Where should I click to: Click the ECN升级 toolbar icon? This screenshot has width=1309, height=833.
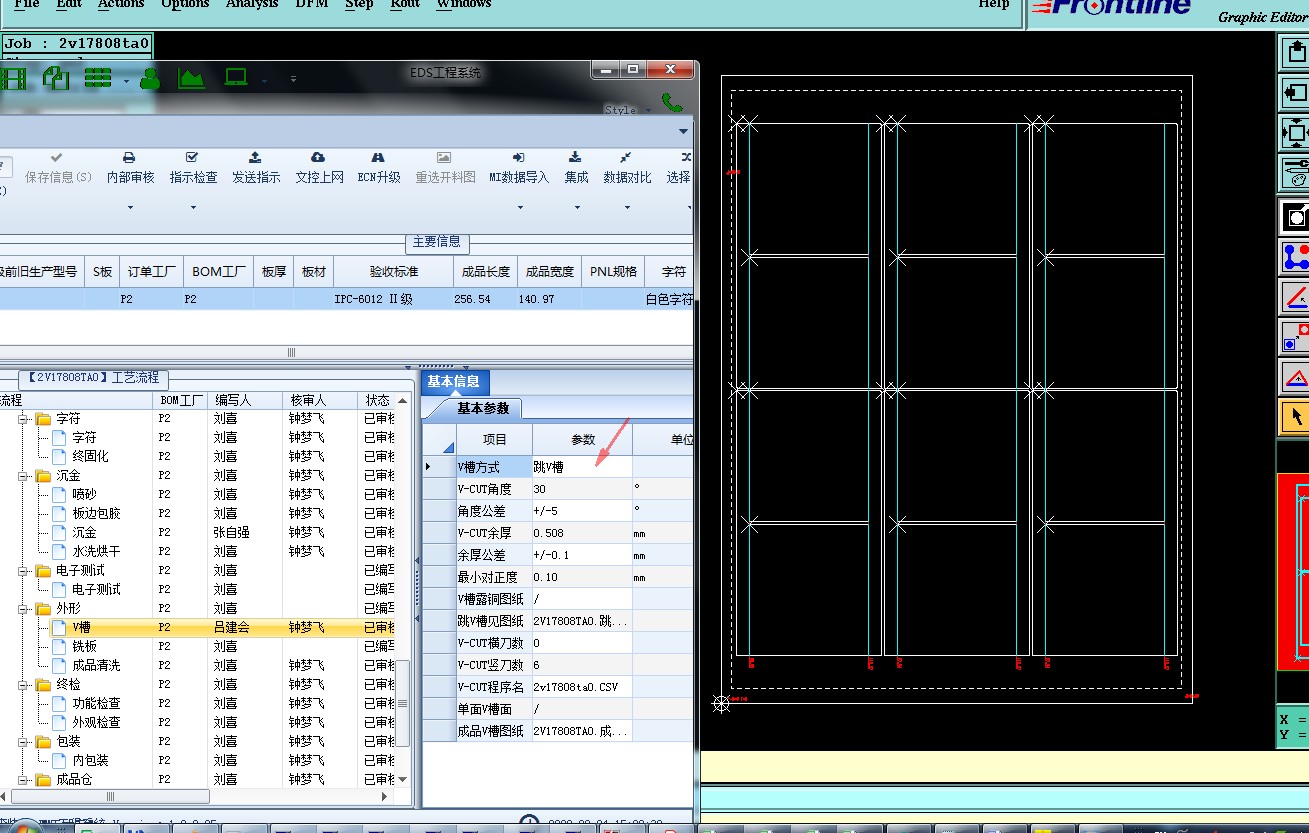378,158
